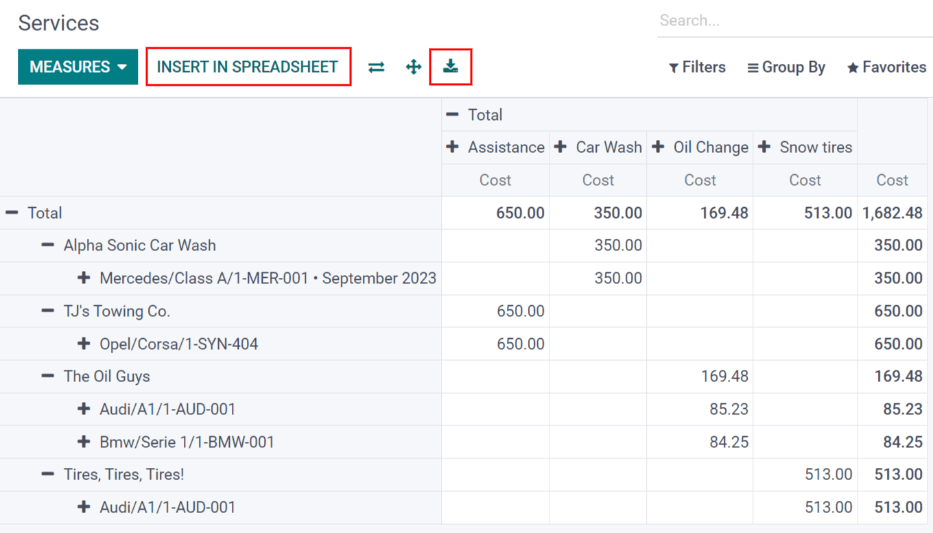Collapse the Alpha Sonic Car Wash row

click(130, 245)
